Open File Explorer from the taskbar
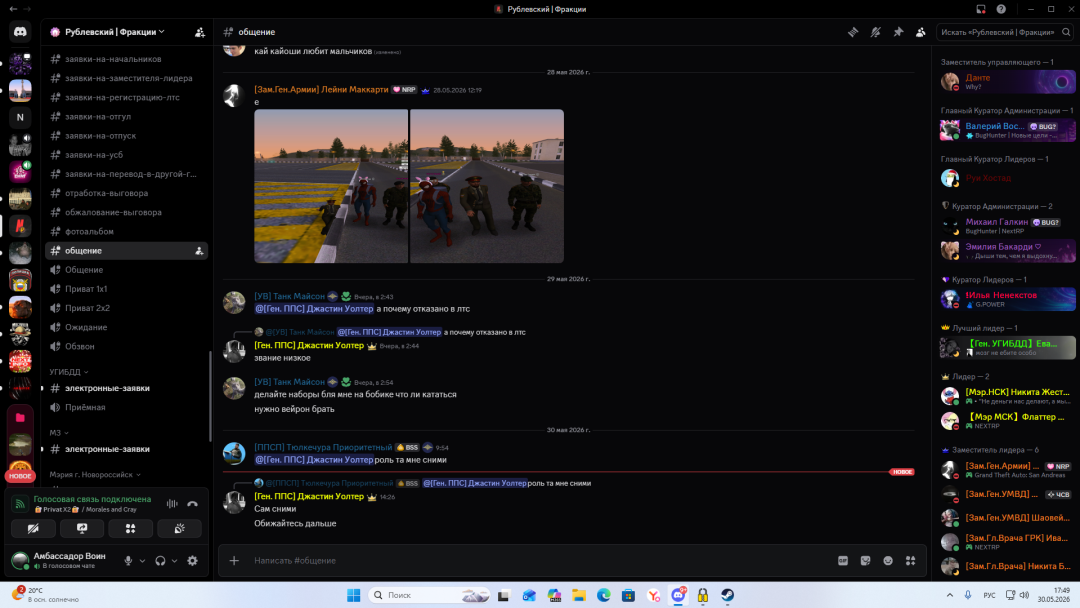Screen dimensions: 1080x608 point(579,595)
